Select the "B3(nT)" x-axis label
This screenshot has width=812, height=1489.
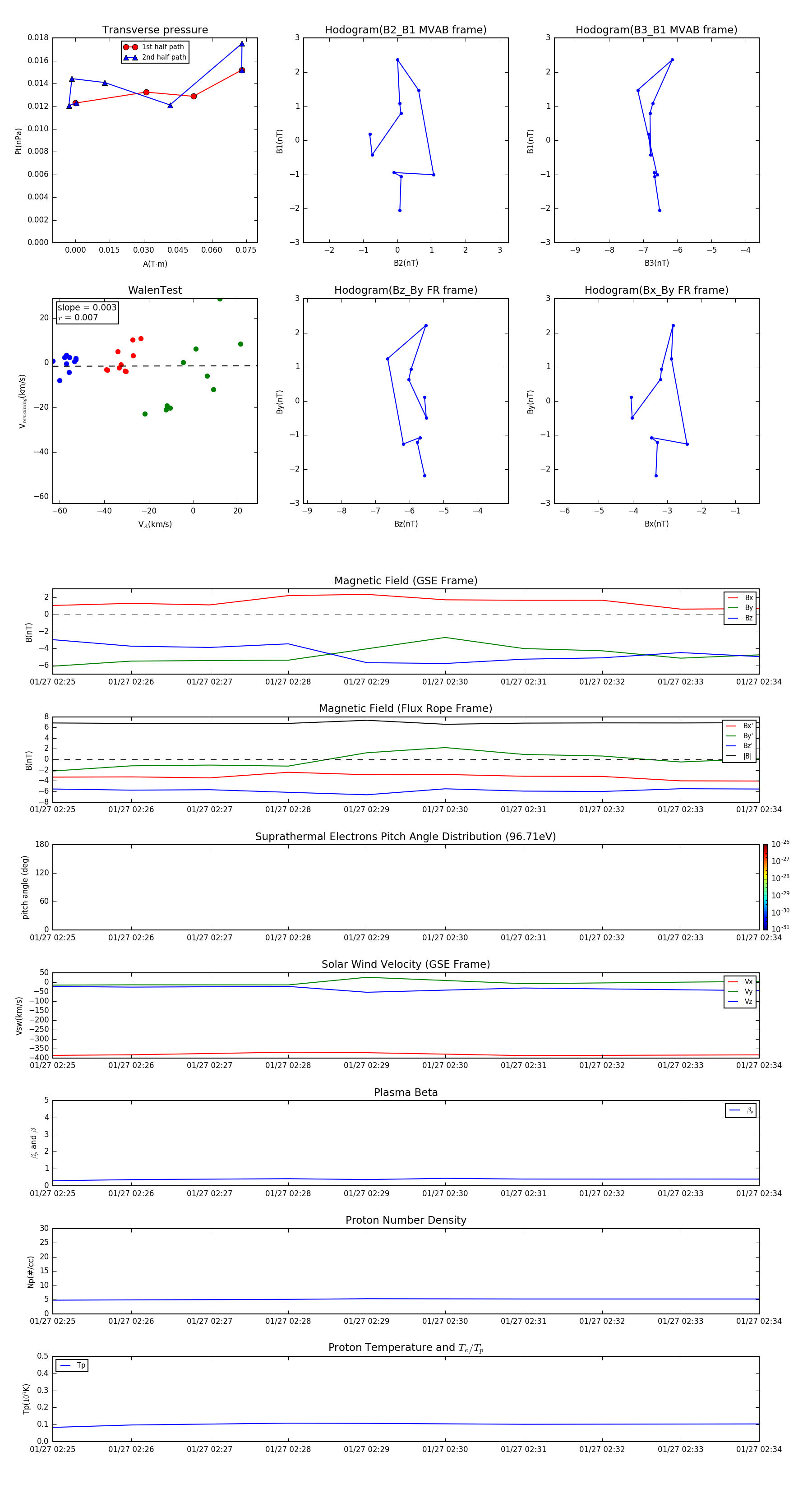656,263
